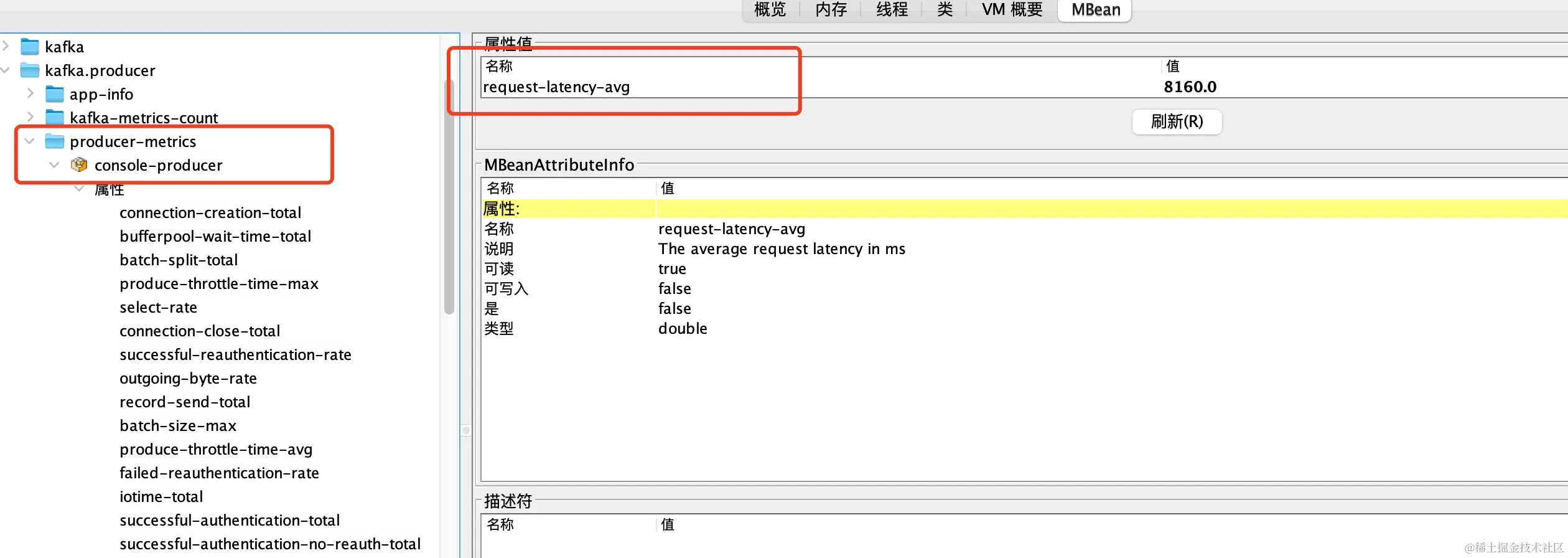Click the 值 header in attribute value table
Viewport: 1568px width, 558px height.
[x=1173, y=66]
